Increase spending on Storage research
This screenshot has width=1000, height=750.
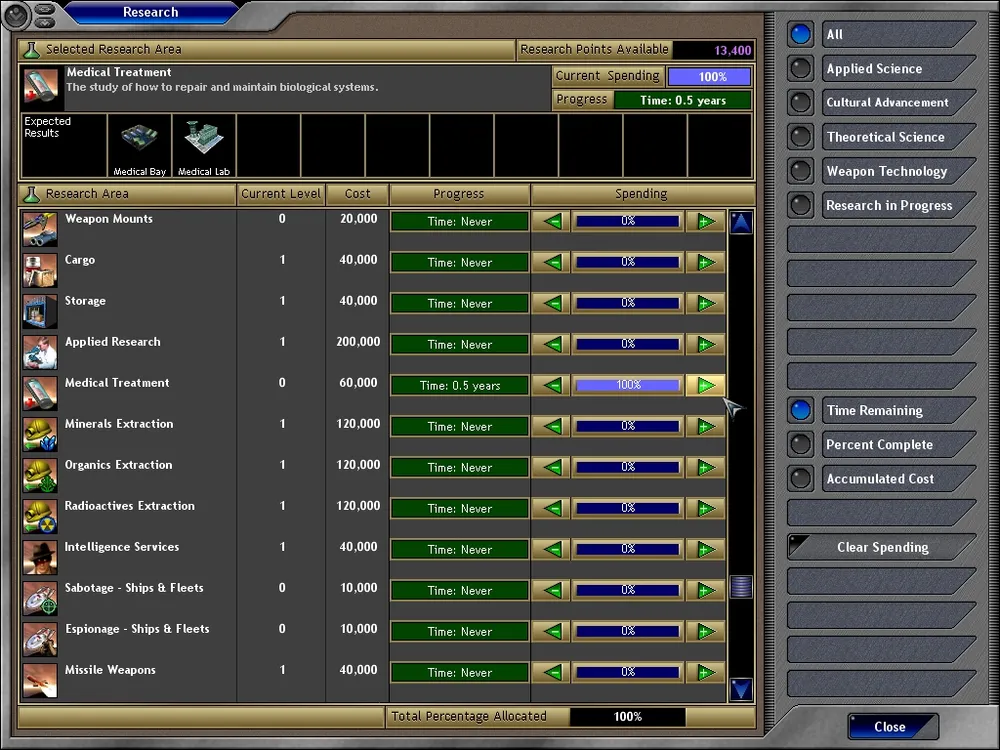coord(706,304)
